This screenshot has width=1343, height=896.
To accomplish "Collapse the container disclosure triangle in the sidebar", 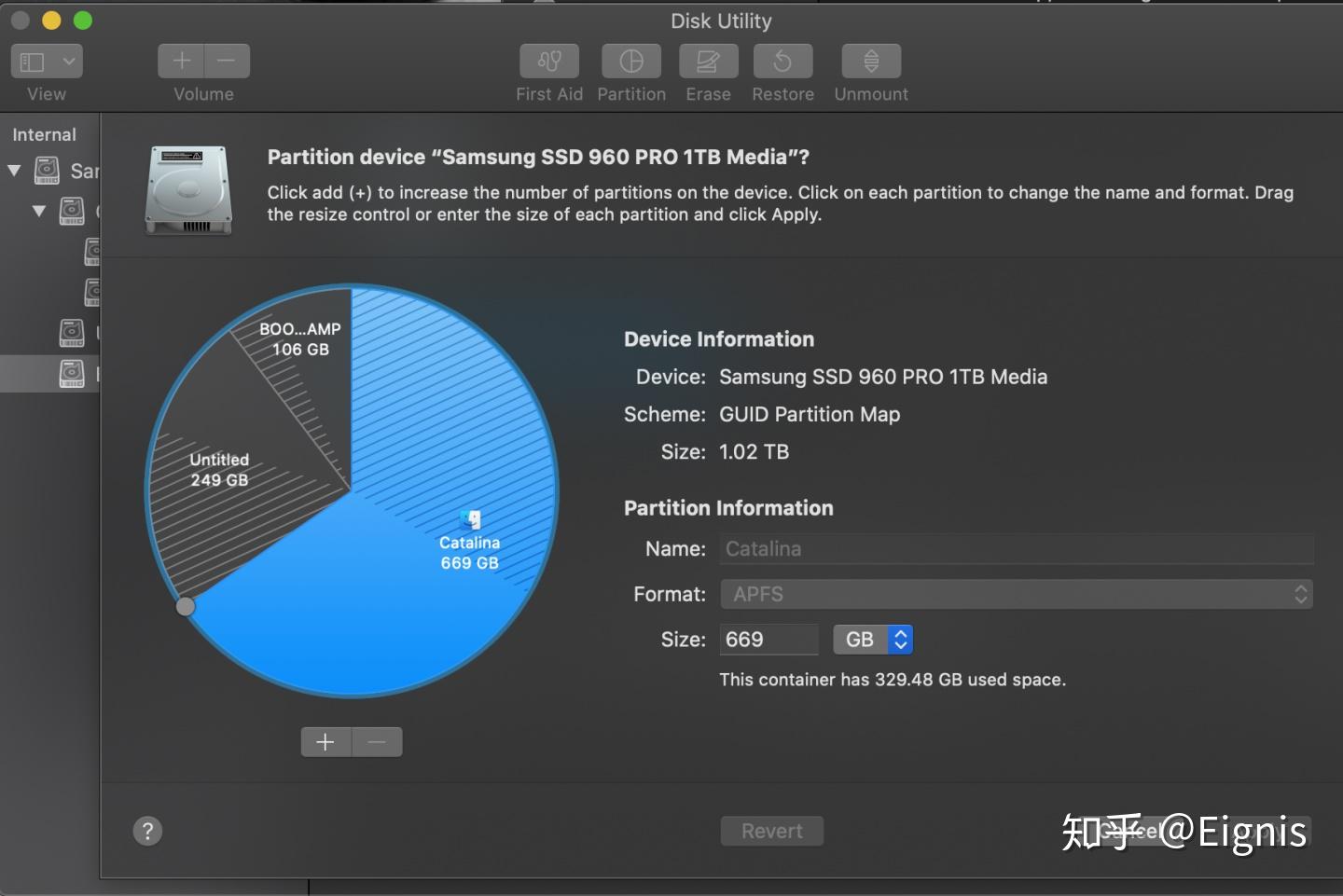I will (x=39, y=211).
